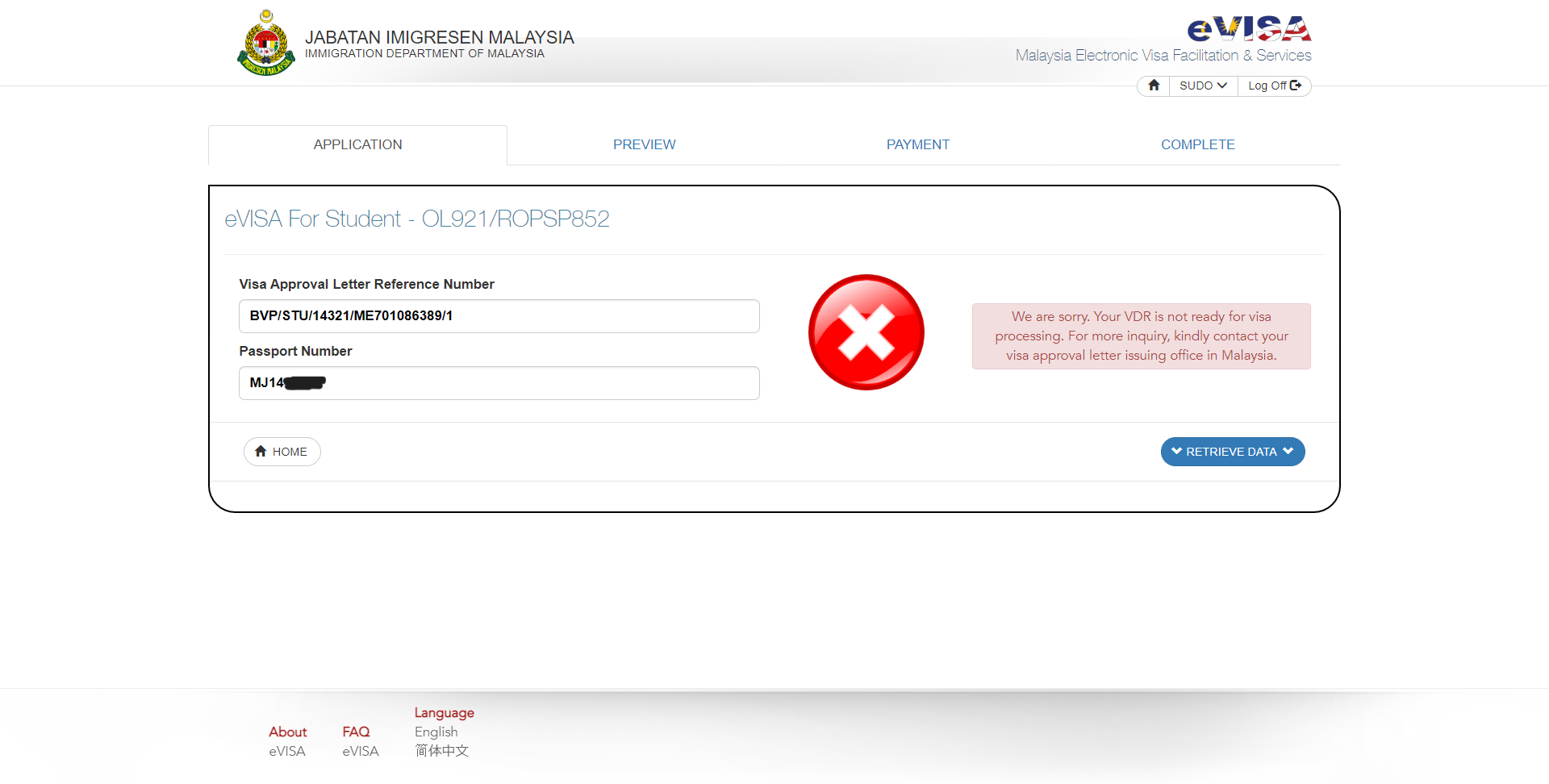
Task: Choose English language in footer
Action: [436, 732]
